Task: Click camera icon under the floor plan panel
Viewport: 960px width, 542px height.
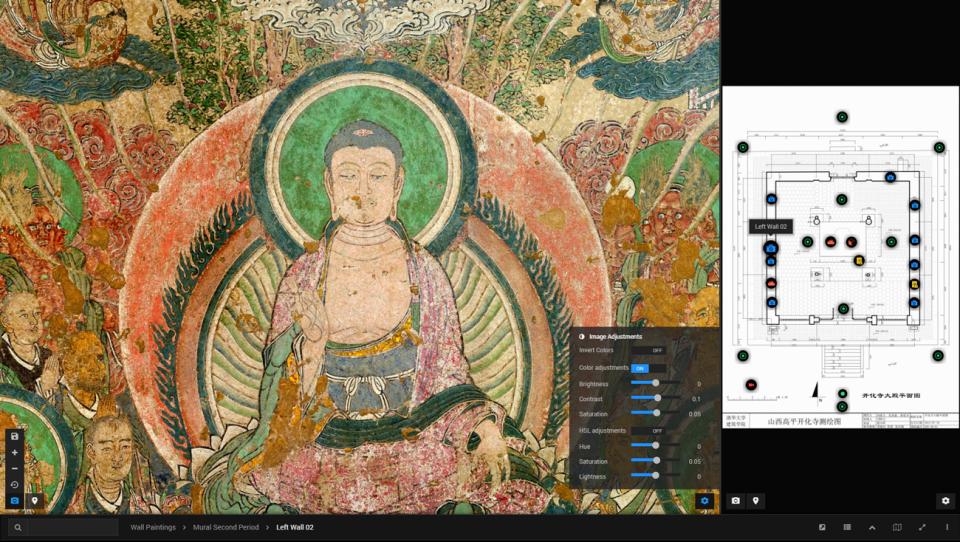Action: (x=735, y=500)
